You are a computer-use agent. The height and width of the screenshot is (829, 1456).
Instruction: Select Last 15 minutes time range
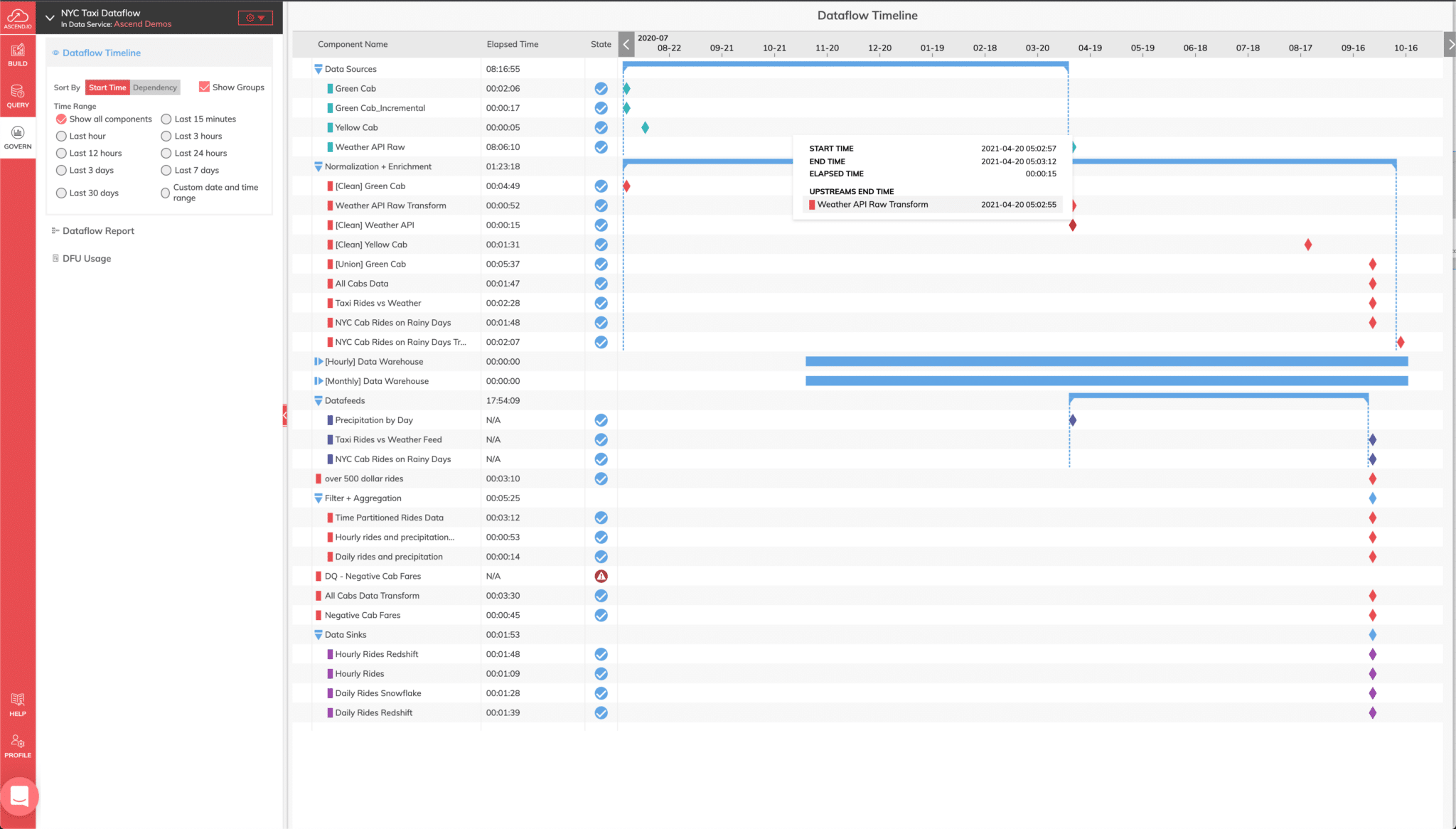pos(166,119)
